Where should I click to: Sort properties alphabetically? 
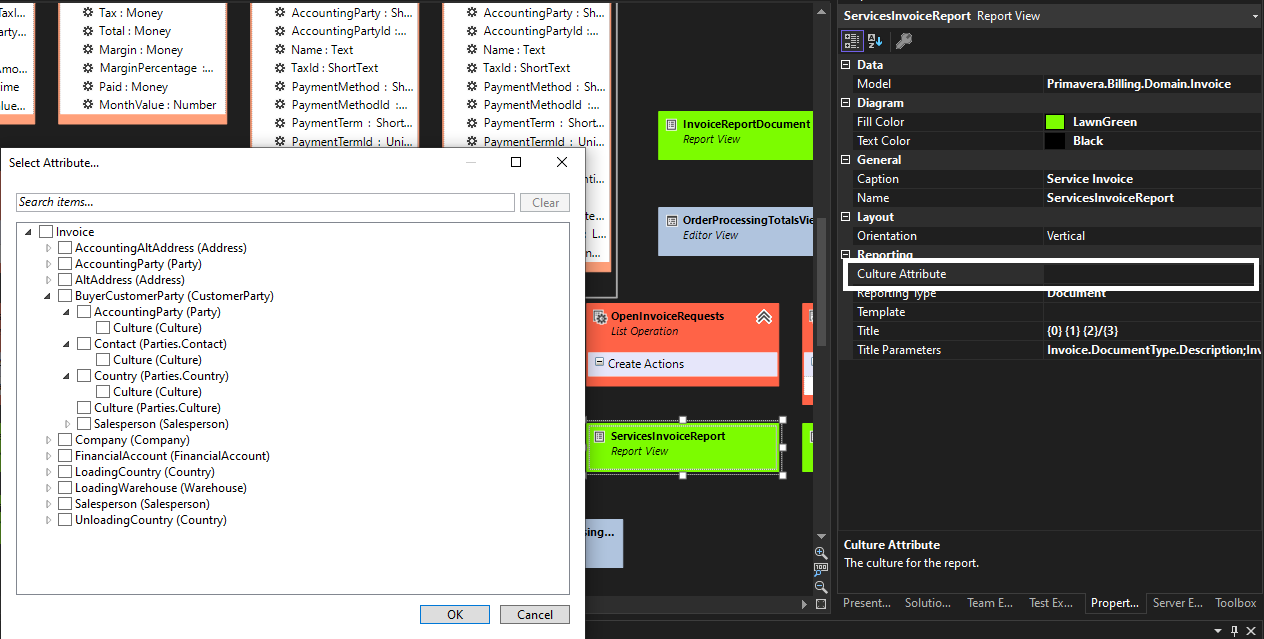(x=875, y=41)
